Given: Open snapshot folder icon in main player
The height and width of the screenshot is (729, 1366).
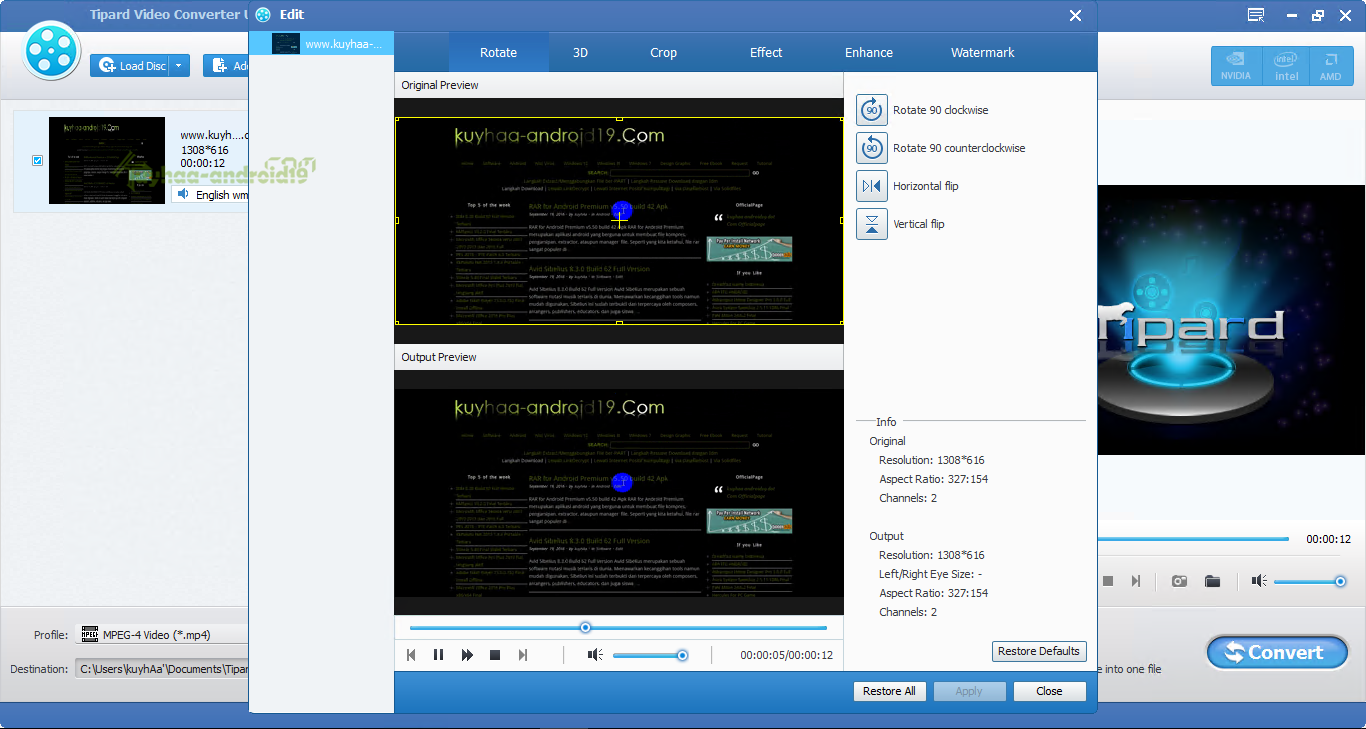Looking at the screenshot, I should coord(1212,581).
